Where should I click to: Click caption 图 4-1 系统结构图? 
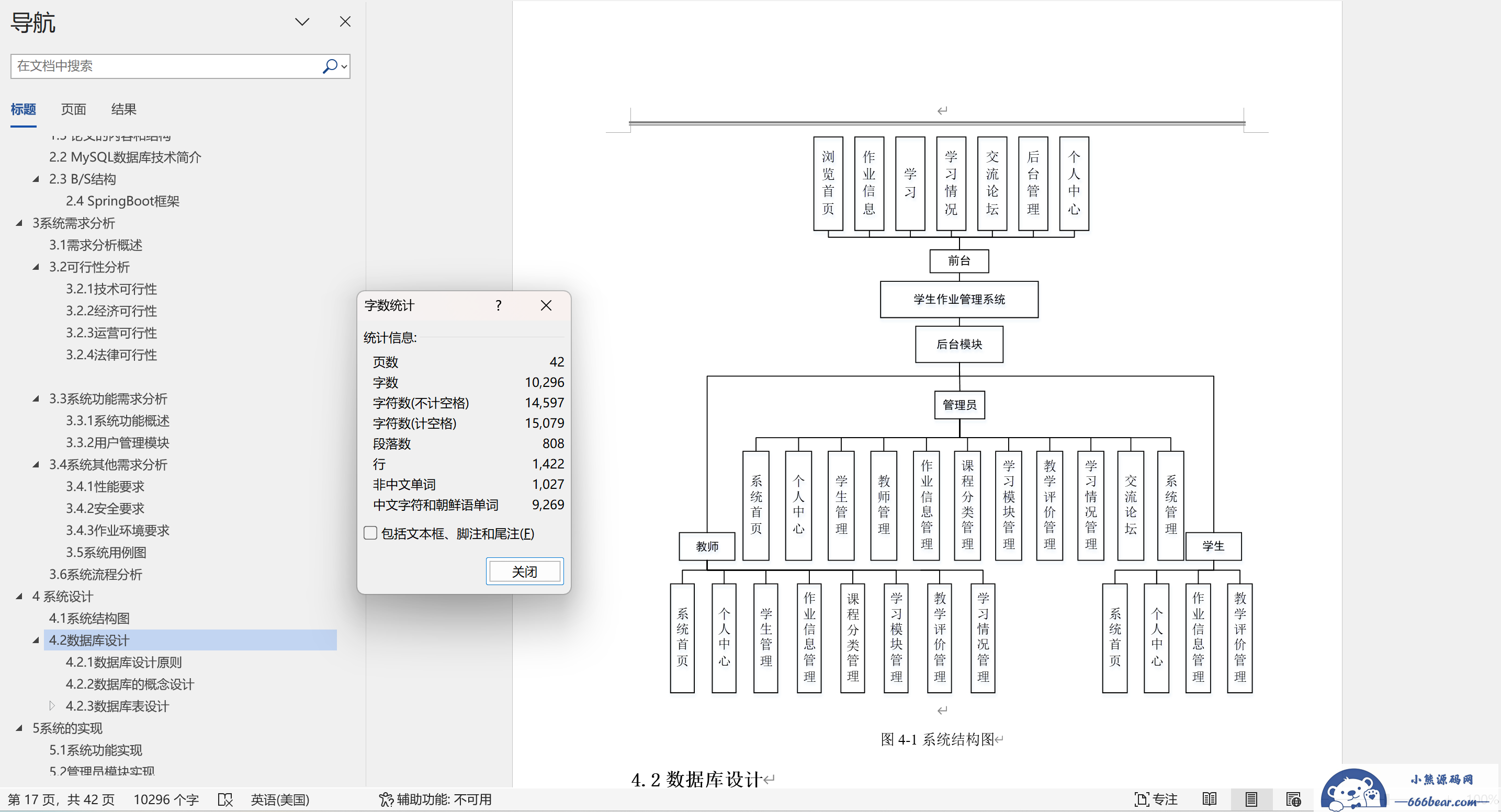point(937,740)
